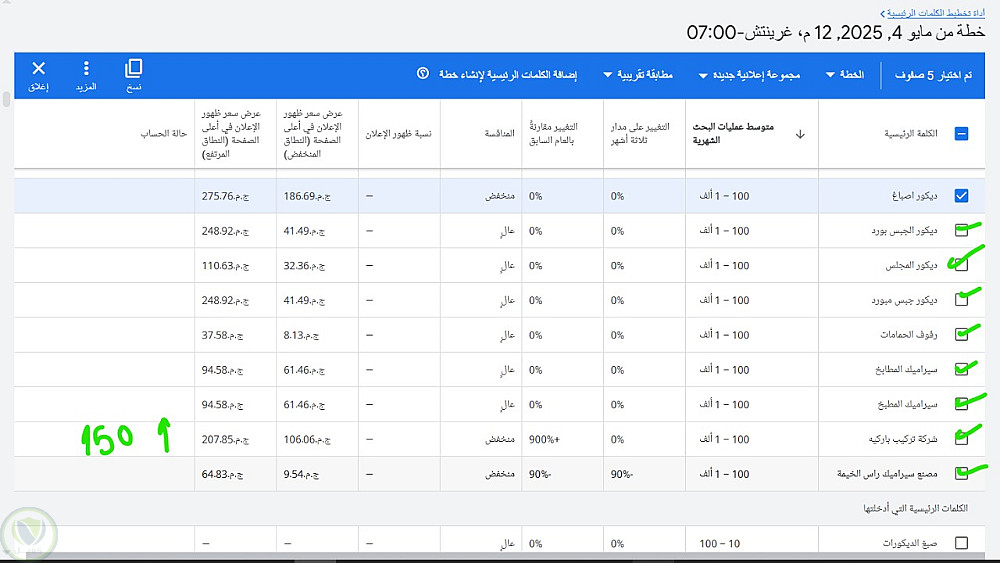
Task: Click the الكلمة الرئيسية column header
Action: point(911,133)
